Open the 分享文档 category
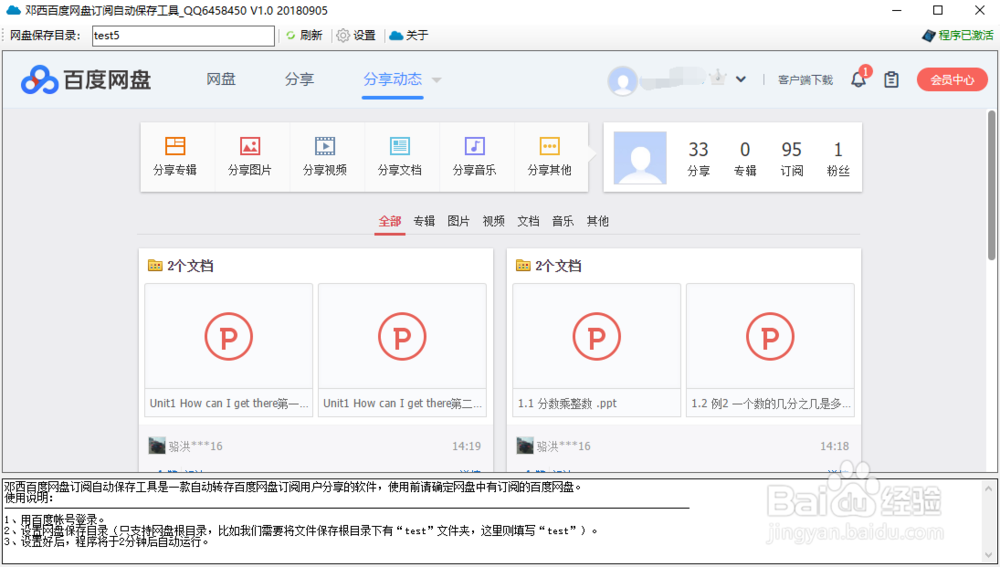This screenshot has width=1000, height=567. coord(399,157)
